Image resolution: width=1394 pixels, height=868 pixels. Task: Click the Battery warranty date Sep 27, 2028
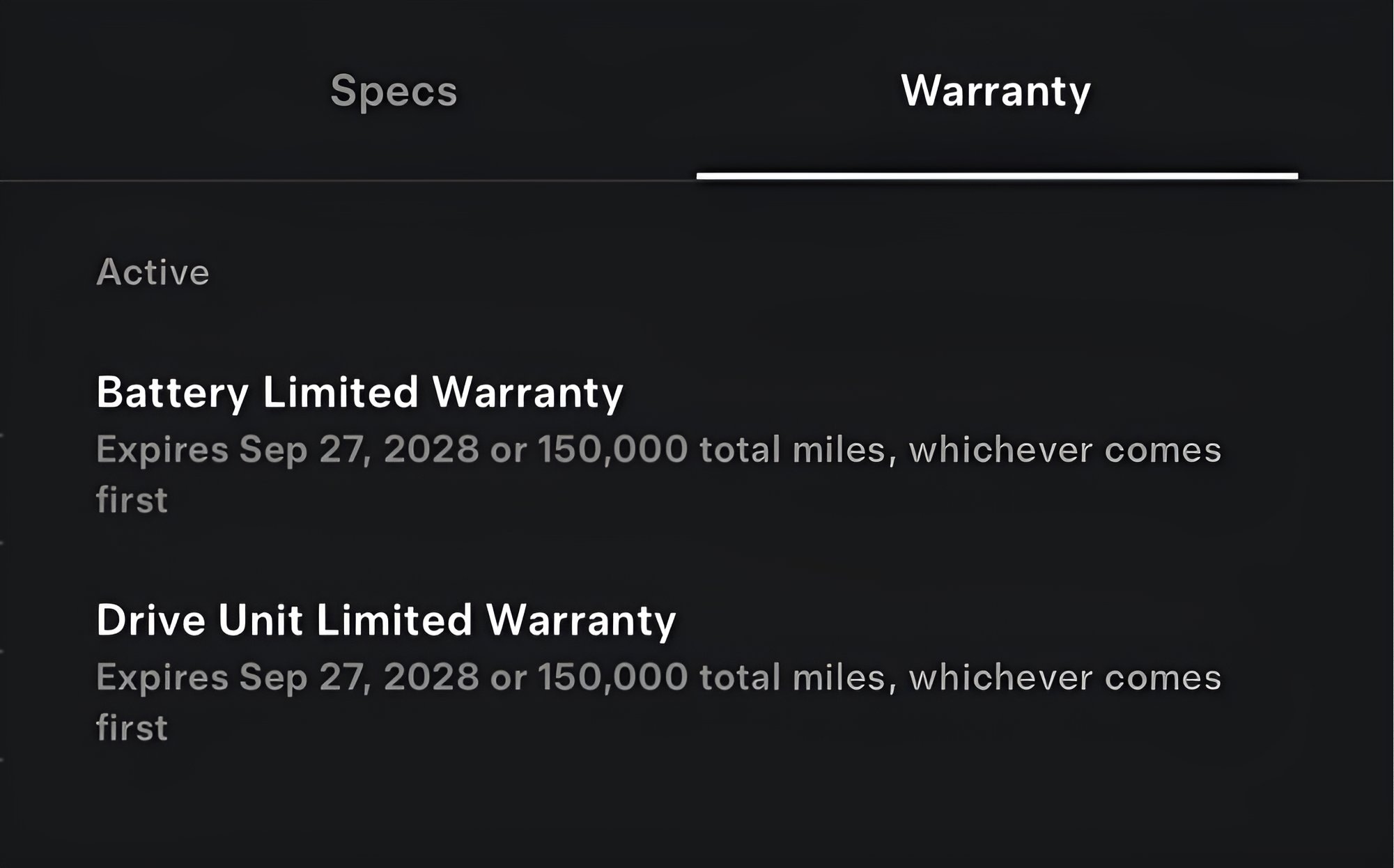[x=359, y=449]
